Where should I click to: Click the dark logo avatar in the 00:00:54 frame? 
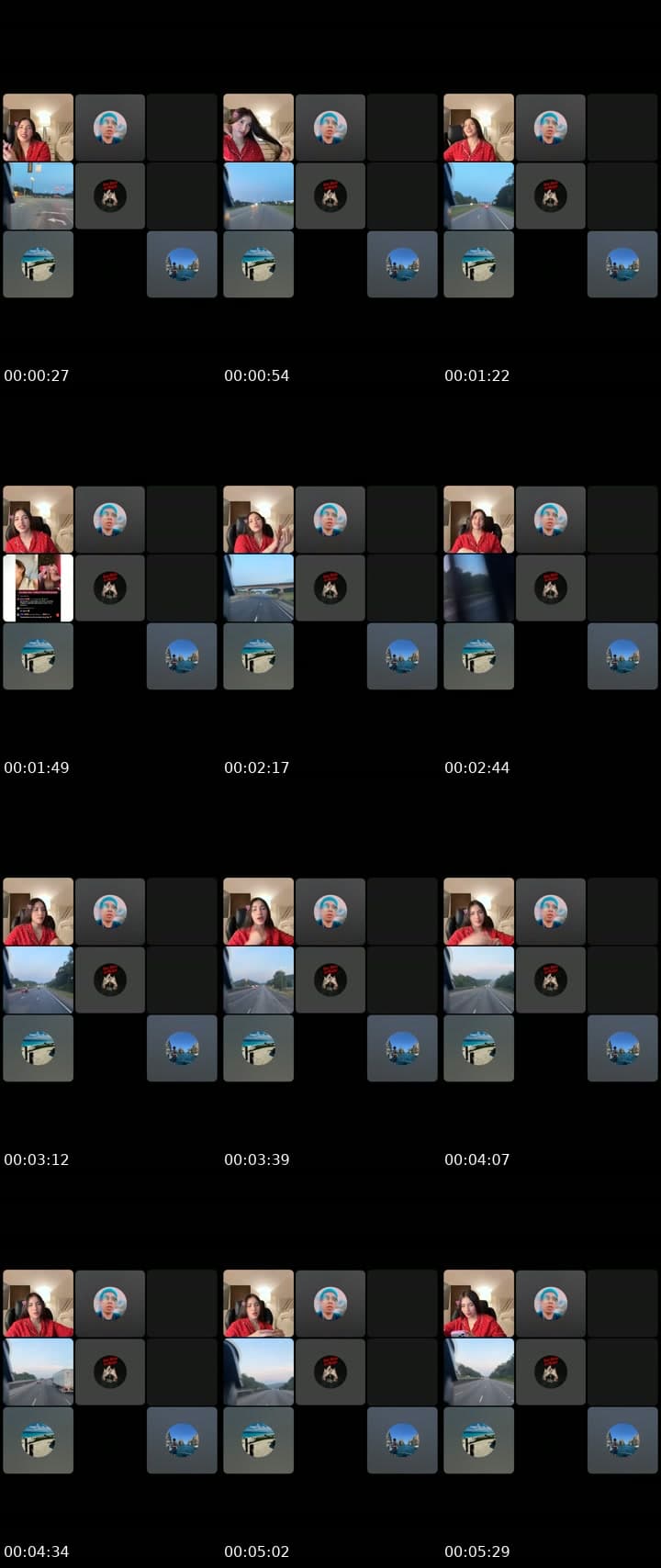click(330, 196)
